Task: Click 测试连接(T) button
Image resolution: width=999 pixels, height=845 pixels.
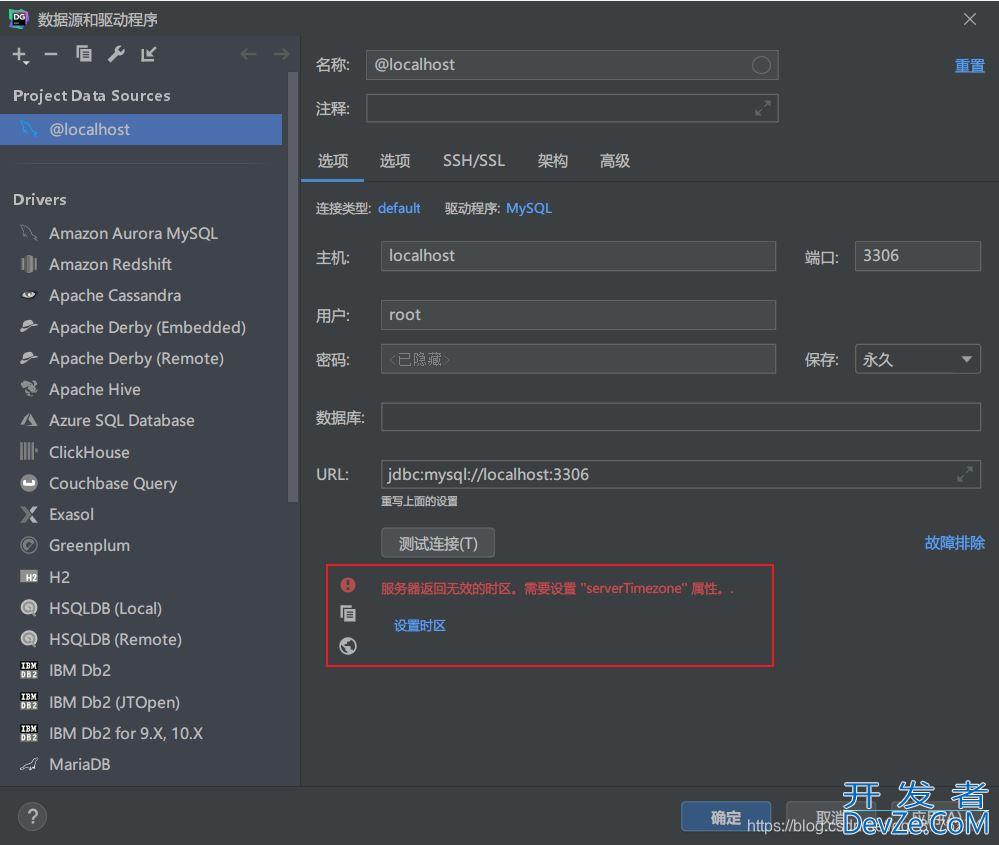Action: coord(438,544)
